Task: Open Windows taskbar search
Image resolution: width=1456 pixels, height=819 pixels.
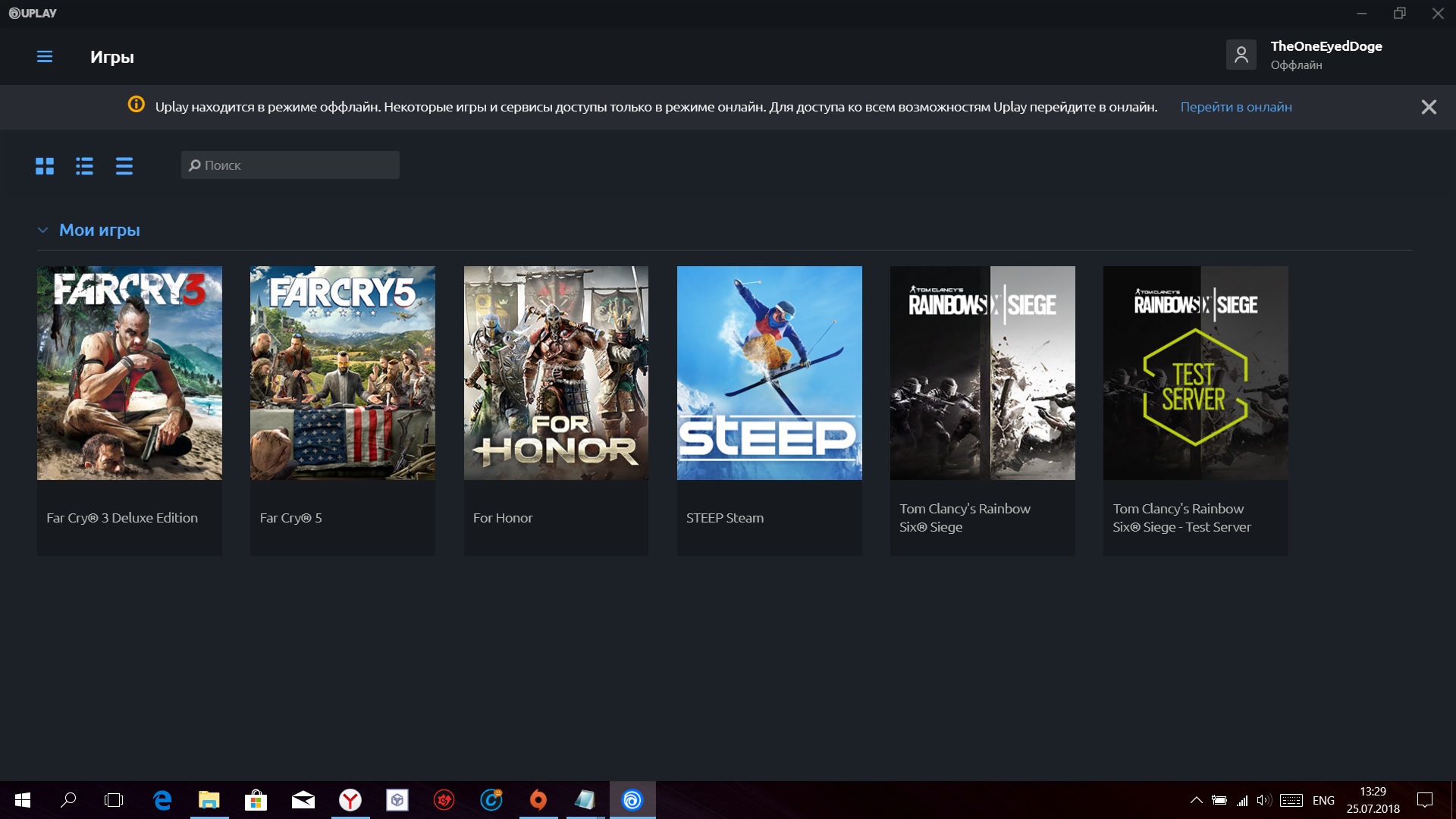Action: [x=68, y=800]
